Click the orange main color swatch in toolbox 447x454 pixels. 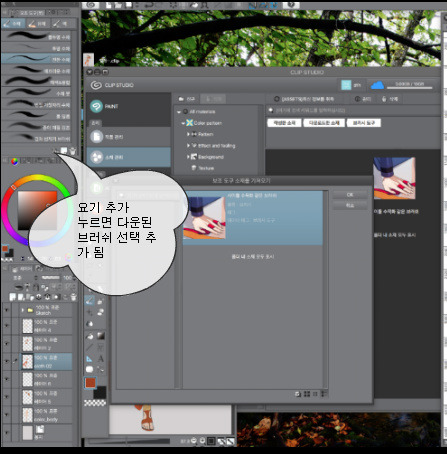point(90,383)
